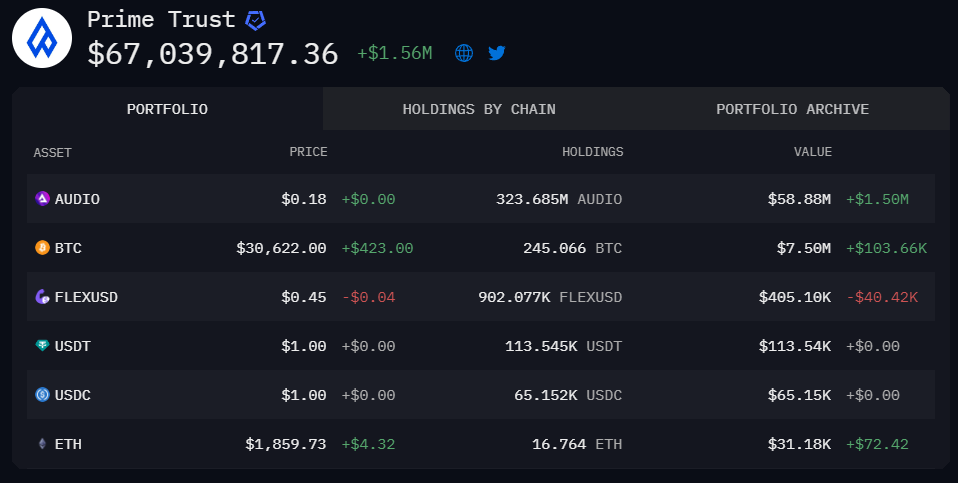Sort by the VALUE column header

813,151
